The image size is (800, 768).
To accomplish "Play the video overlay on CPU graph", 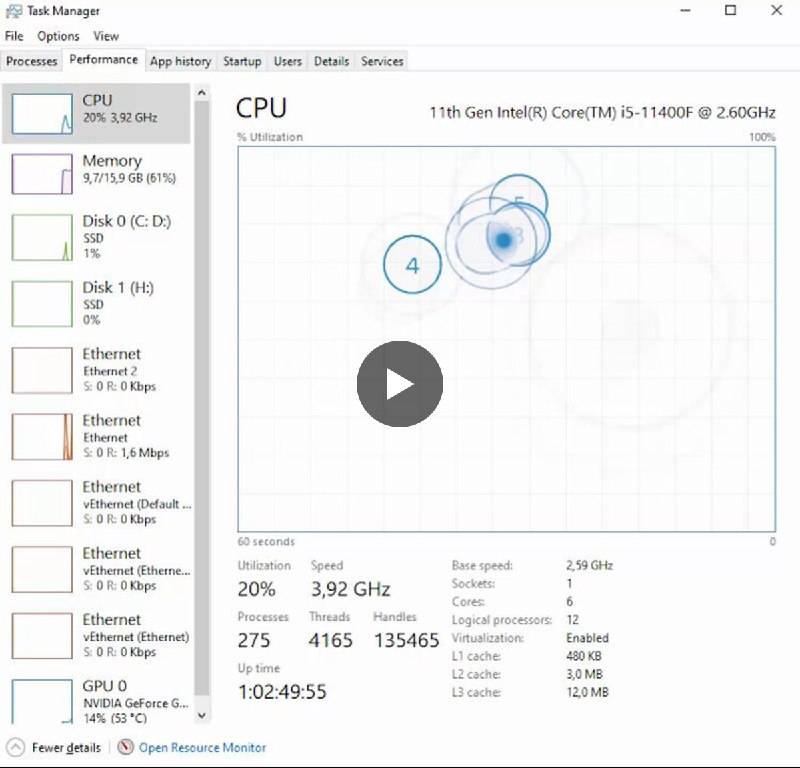I will (x=399, y=384).
